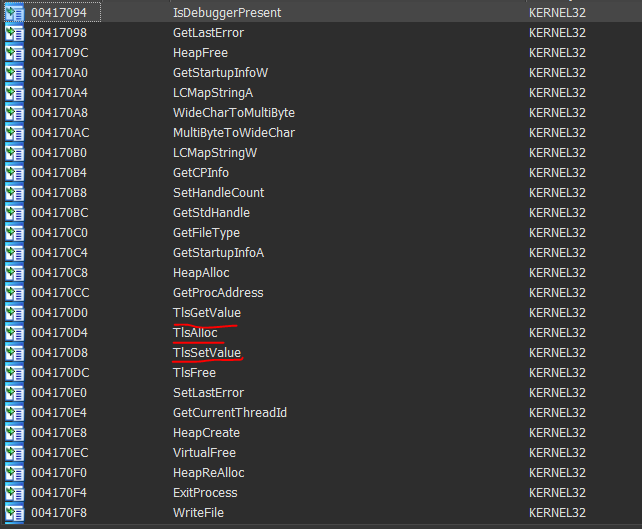Select the icon next to VirtualFree
Image resolution: width=642 pixels, height=529 pixels.
pyautogui.click(x=15, y=453)
